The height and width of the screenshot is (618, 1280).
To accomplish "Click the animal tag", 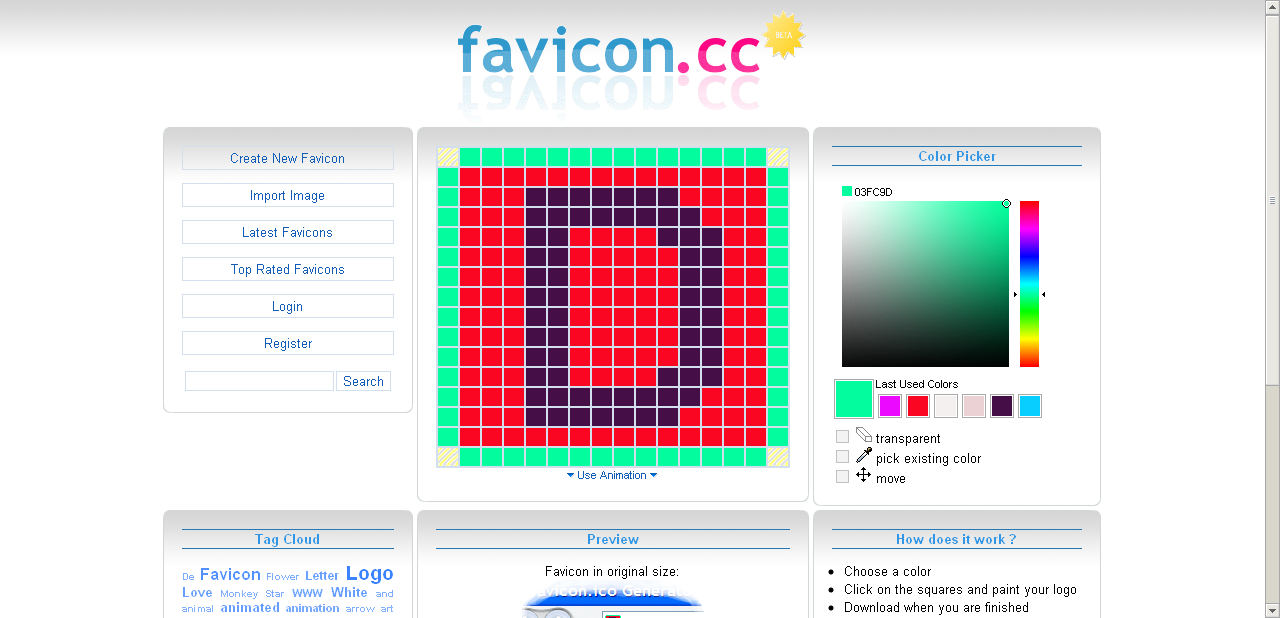I will coord(198,609).
